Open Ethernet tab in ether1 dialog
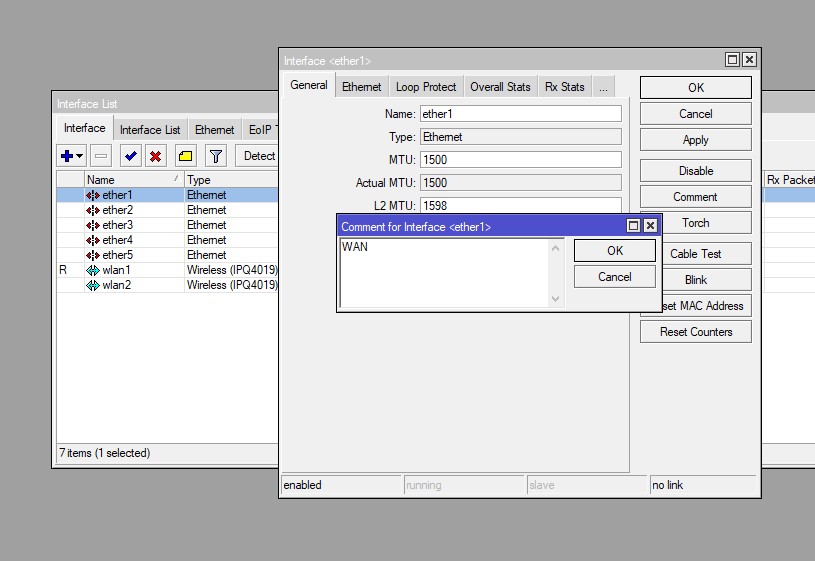The width and height of the screenshot is (815, 561). (x=362, y=87)
